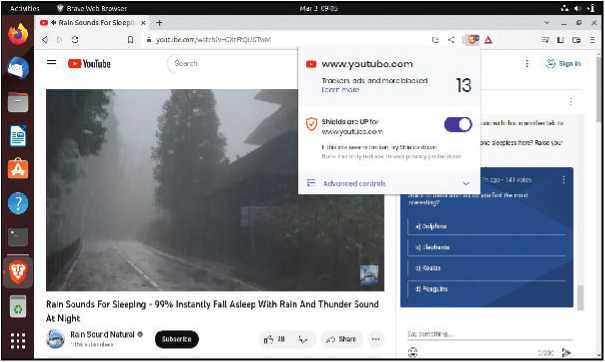Screen dimensions: 605x362
Task: Click Sign in button on YouTube
Action: click(563, 64)
